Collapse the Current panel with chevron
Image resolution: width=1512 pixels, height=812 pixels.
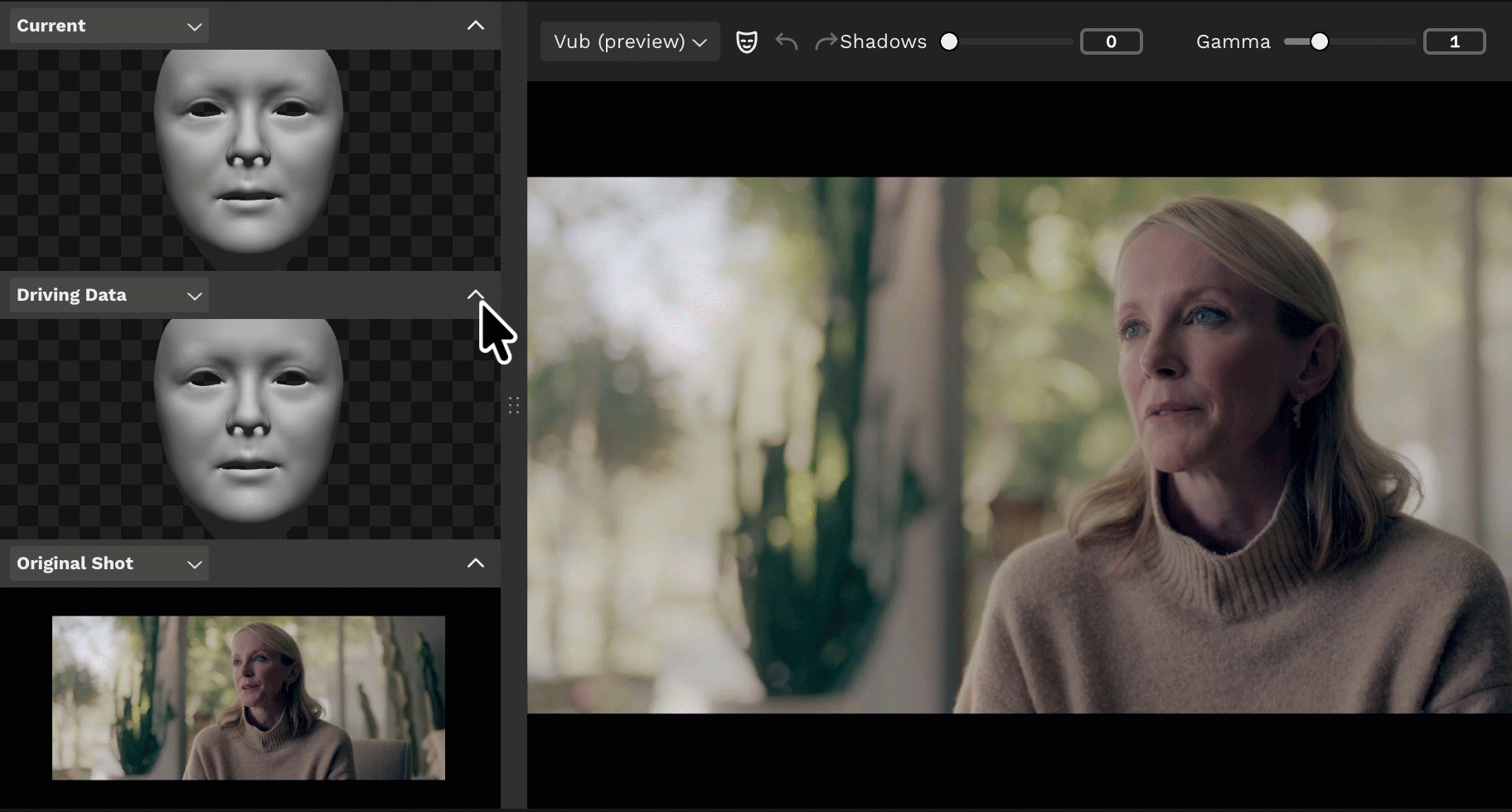[476, 26]
